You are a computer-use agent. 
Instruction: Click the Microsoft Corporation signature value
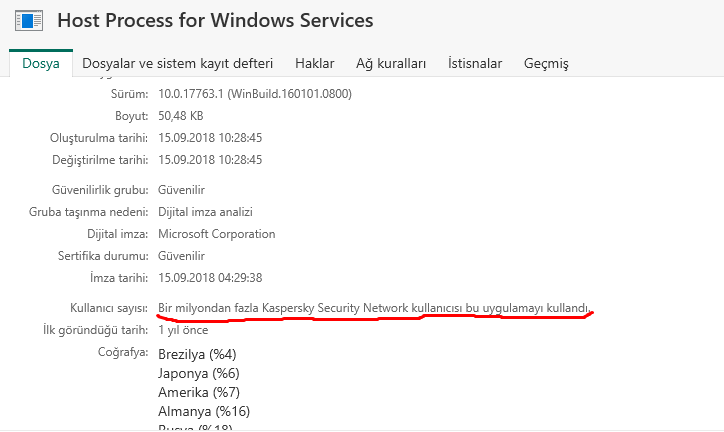[x=216, y=234]
